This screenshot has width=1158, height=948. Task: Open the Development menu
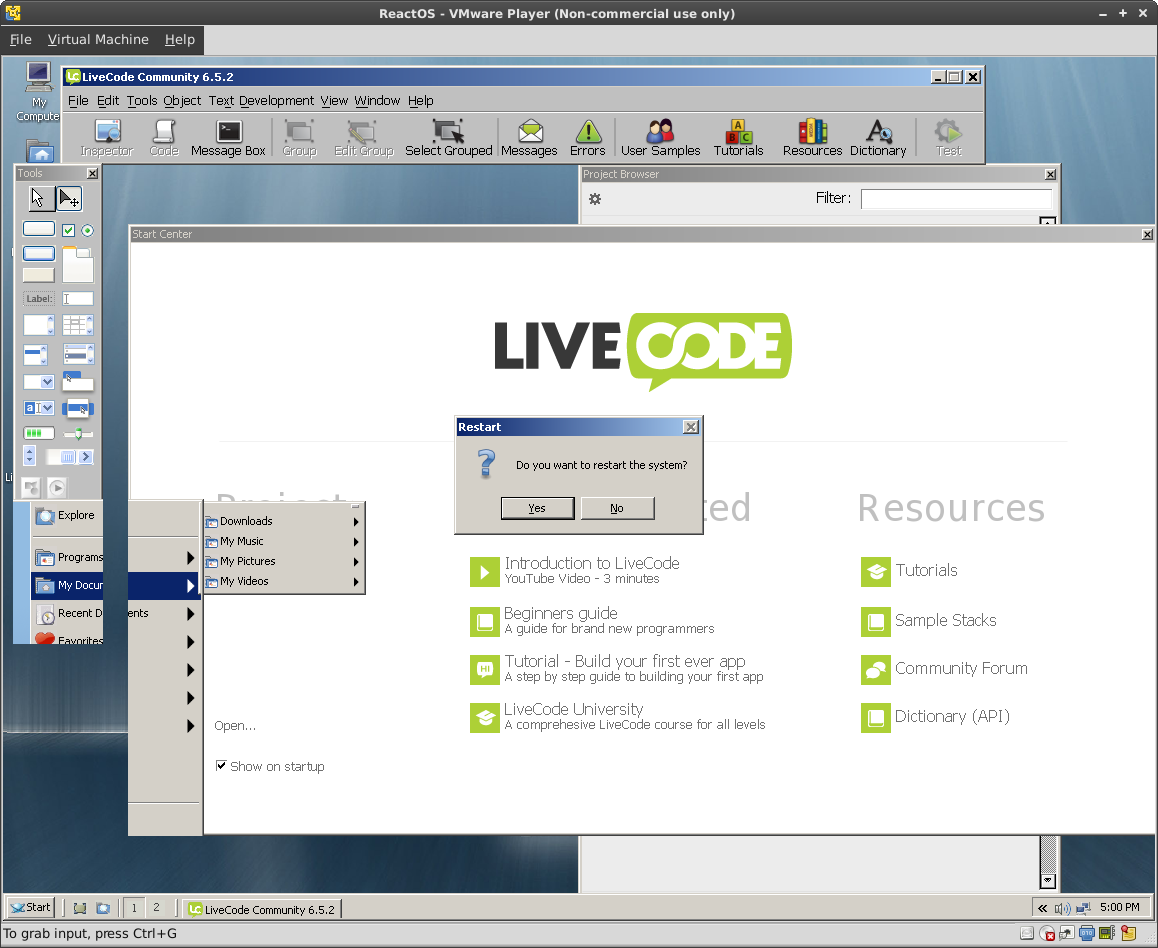[x=276, y=101]
